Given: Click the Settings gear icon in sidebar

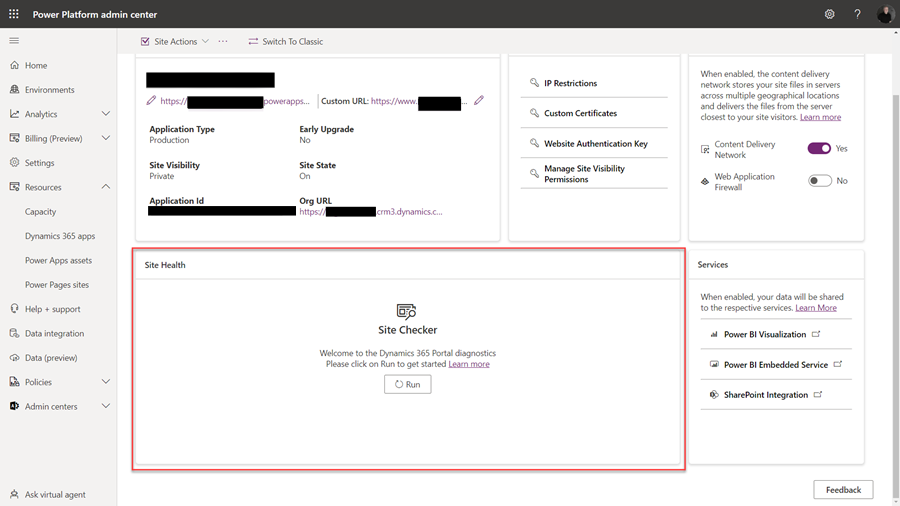Looking at the screenshot, I should click(14, 162).
